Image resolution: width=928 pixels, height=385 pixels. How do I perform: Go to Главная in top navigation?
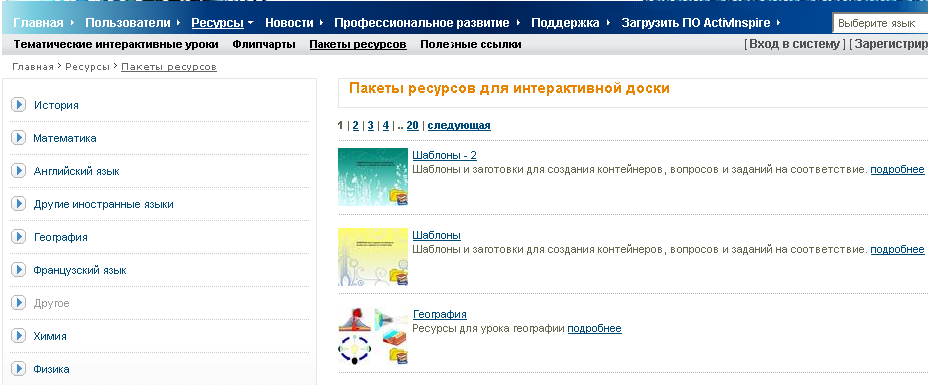(x=38, y=23)
